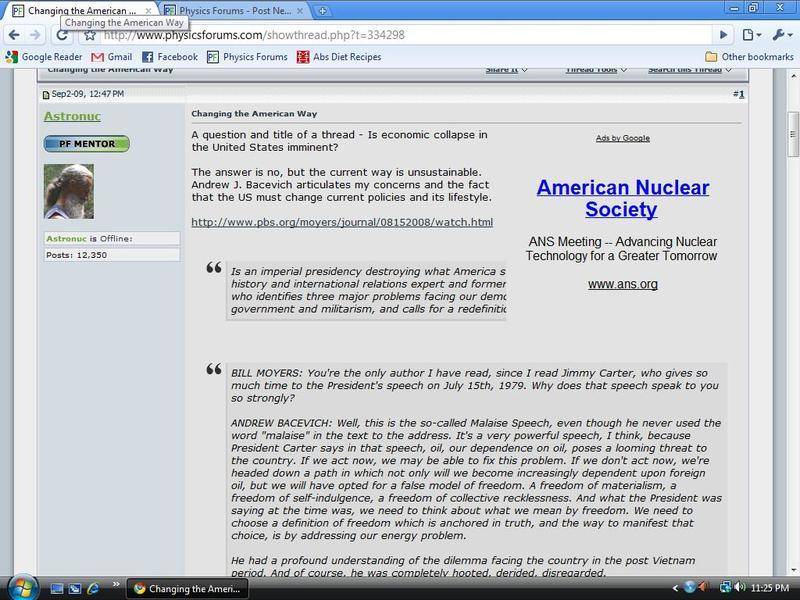800x600 pixels.
Task: Open the Physics Forums bookmark
Action: [247, 57]
